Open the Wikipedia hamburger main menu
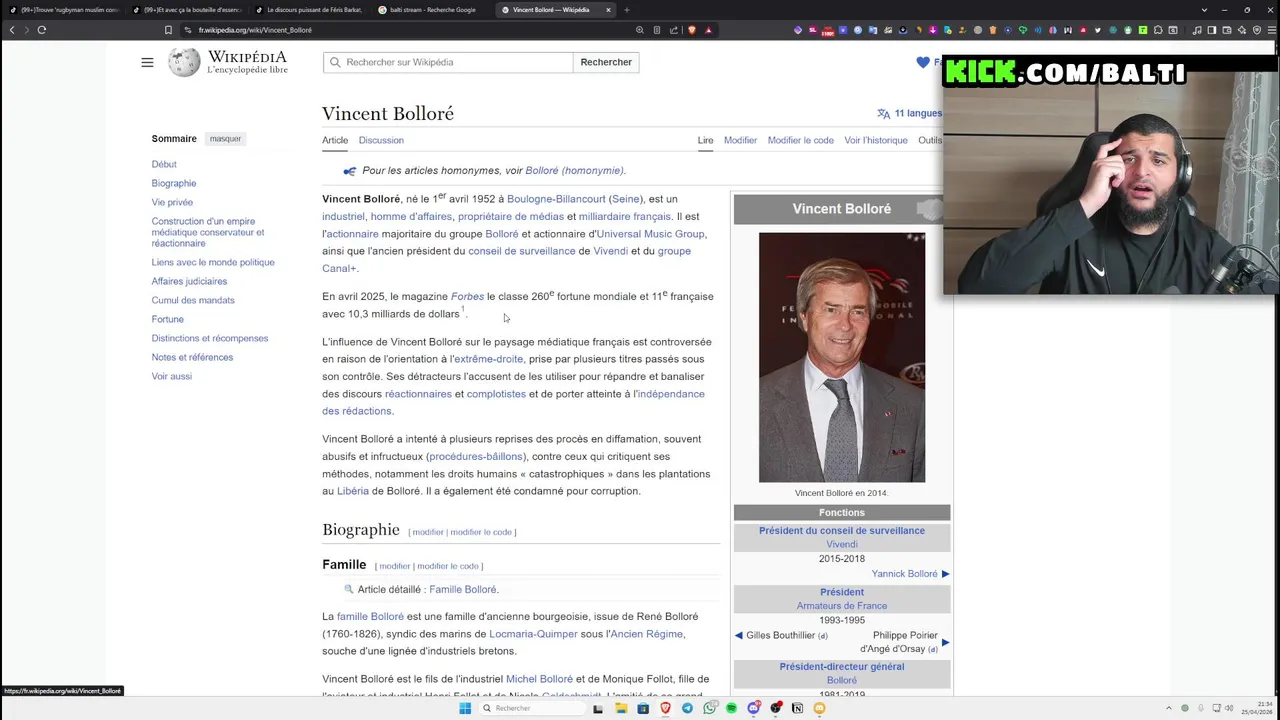 pos(147,62)
